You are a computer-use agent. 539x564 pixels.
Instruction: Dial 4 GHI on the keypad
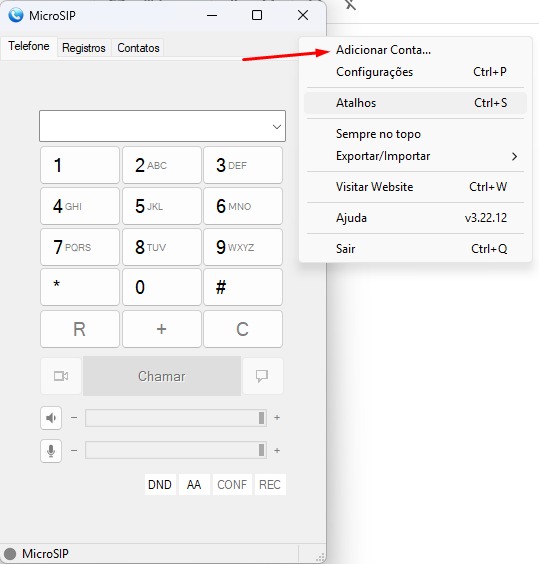click(x=80, y=206)
